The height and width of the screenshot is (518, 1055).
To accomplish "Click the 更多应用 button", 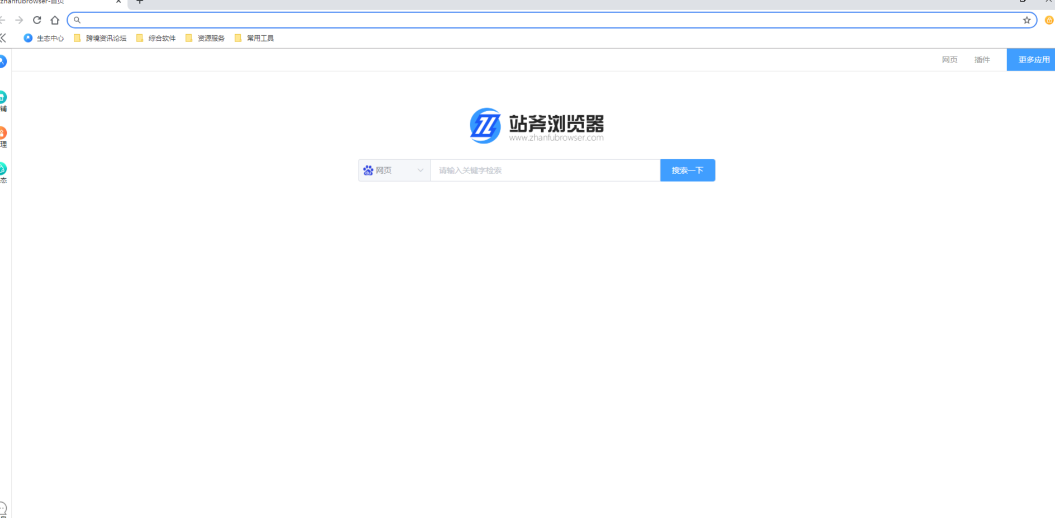I will click(x=1031, y=60).
